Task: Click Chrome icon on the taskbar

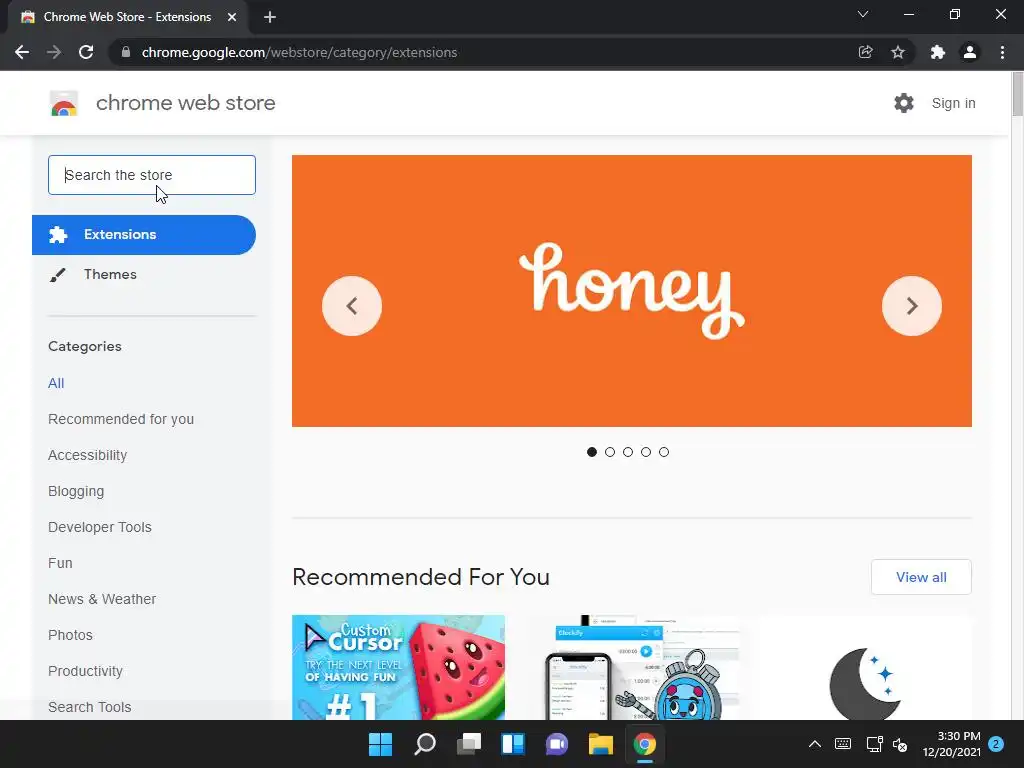Action: 645,744
